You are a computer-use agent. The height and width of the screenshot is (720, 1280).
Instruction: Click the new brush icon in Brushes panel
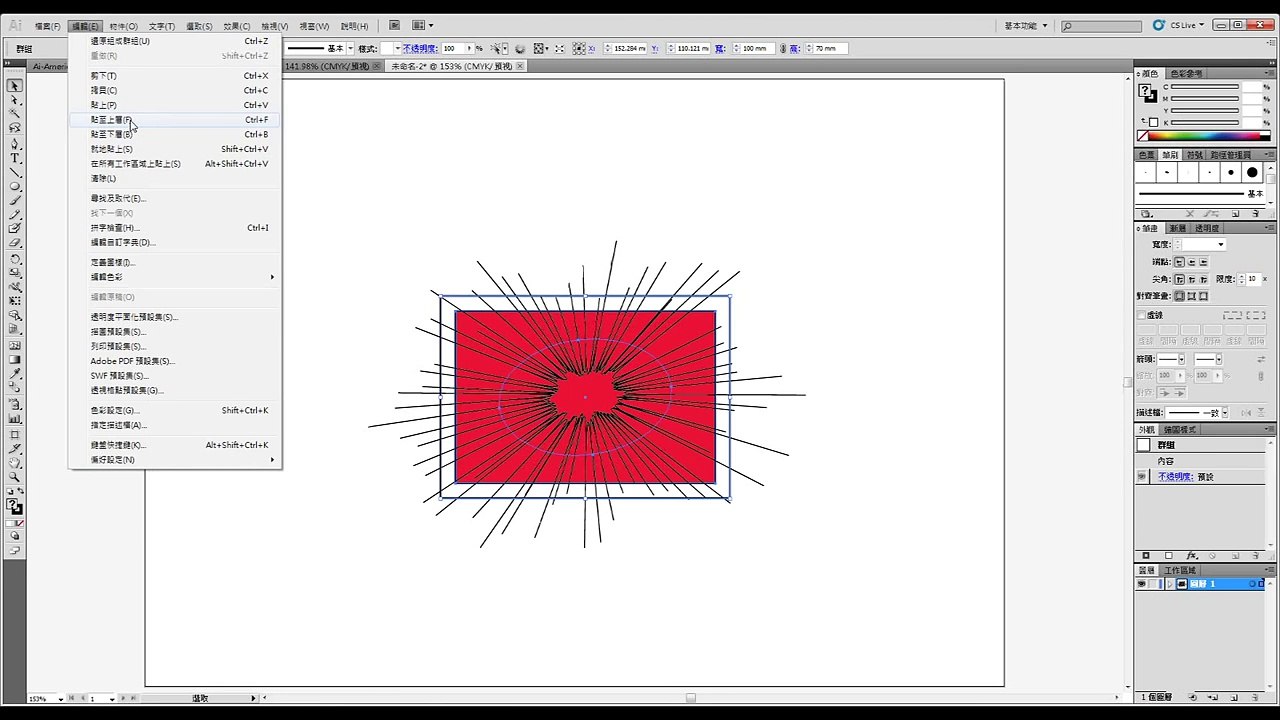1235,213
